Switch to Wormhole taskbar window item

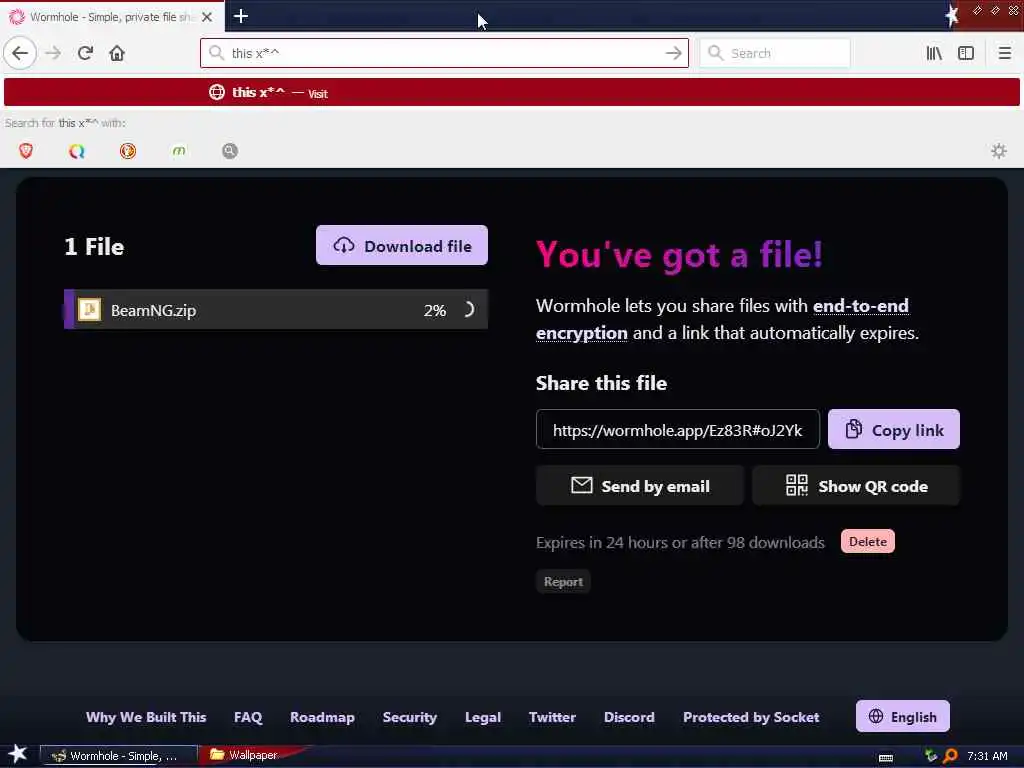[119, 756]
